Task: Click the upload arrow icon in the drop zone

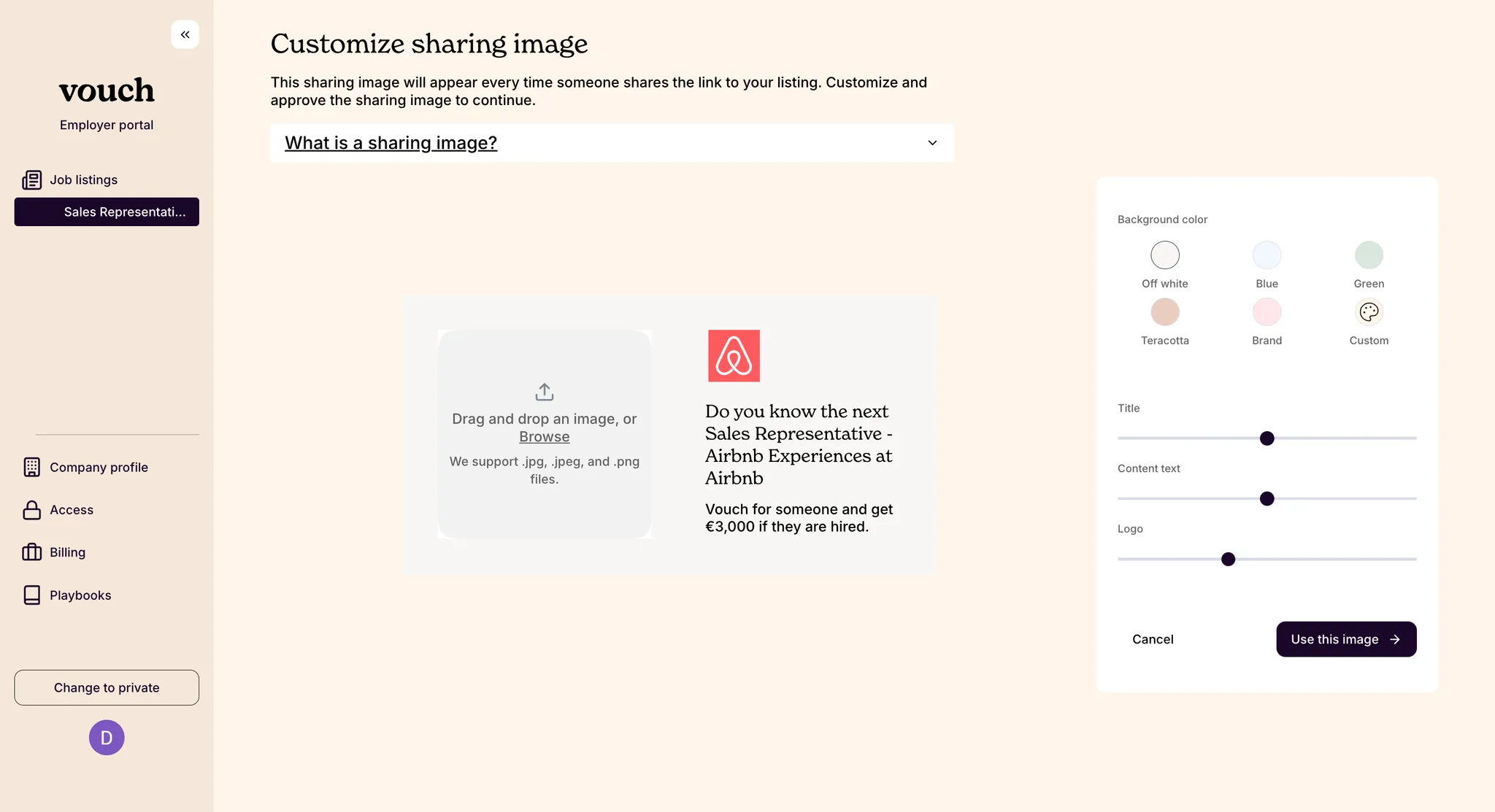Action: 545,392
